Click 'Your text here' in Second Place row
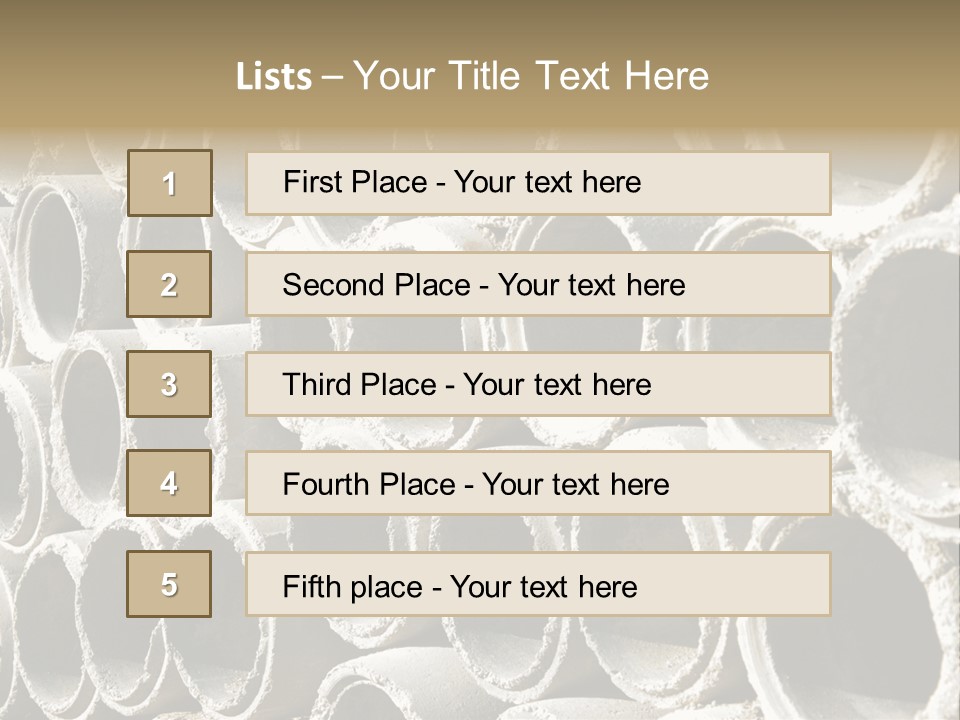 591,285
